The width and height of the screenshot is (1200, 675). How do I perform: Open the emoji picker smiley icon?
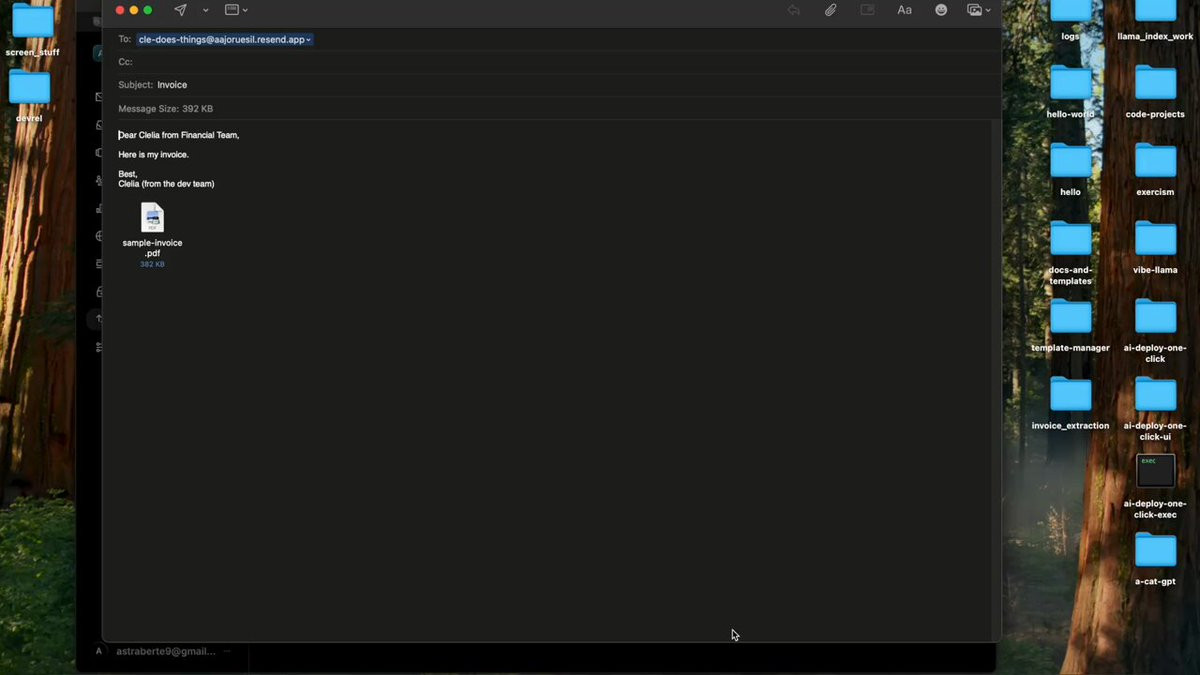click(941, 10)
